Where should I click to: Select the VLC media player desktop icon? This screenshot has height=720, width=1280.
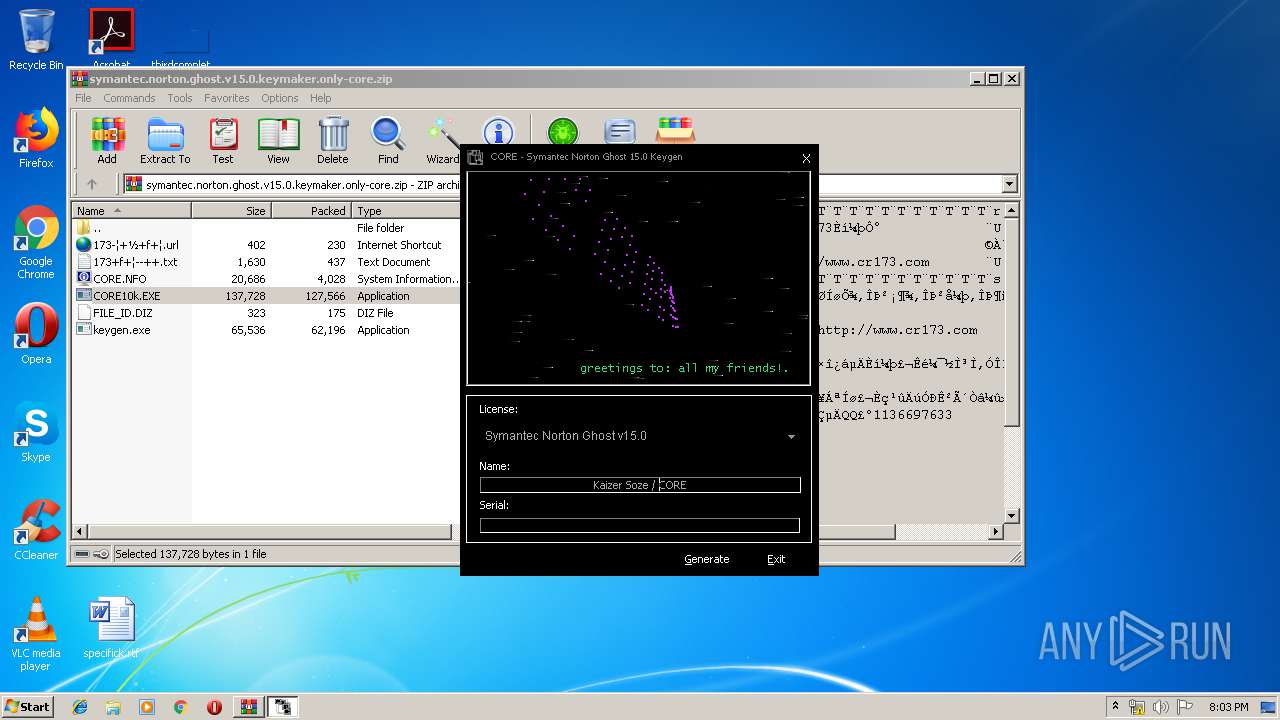[36, 634]
